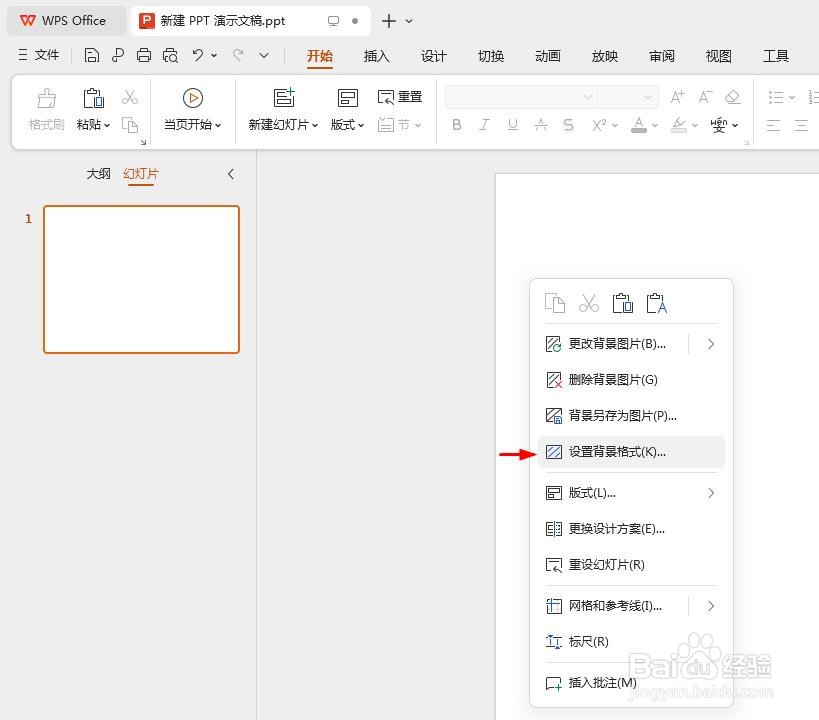This screenshot has height=720, width=819.
Task: Open the font size dropdown
Action: pos(648,97)
